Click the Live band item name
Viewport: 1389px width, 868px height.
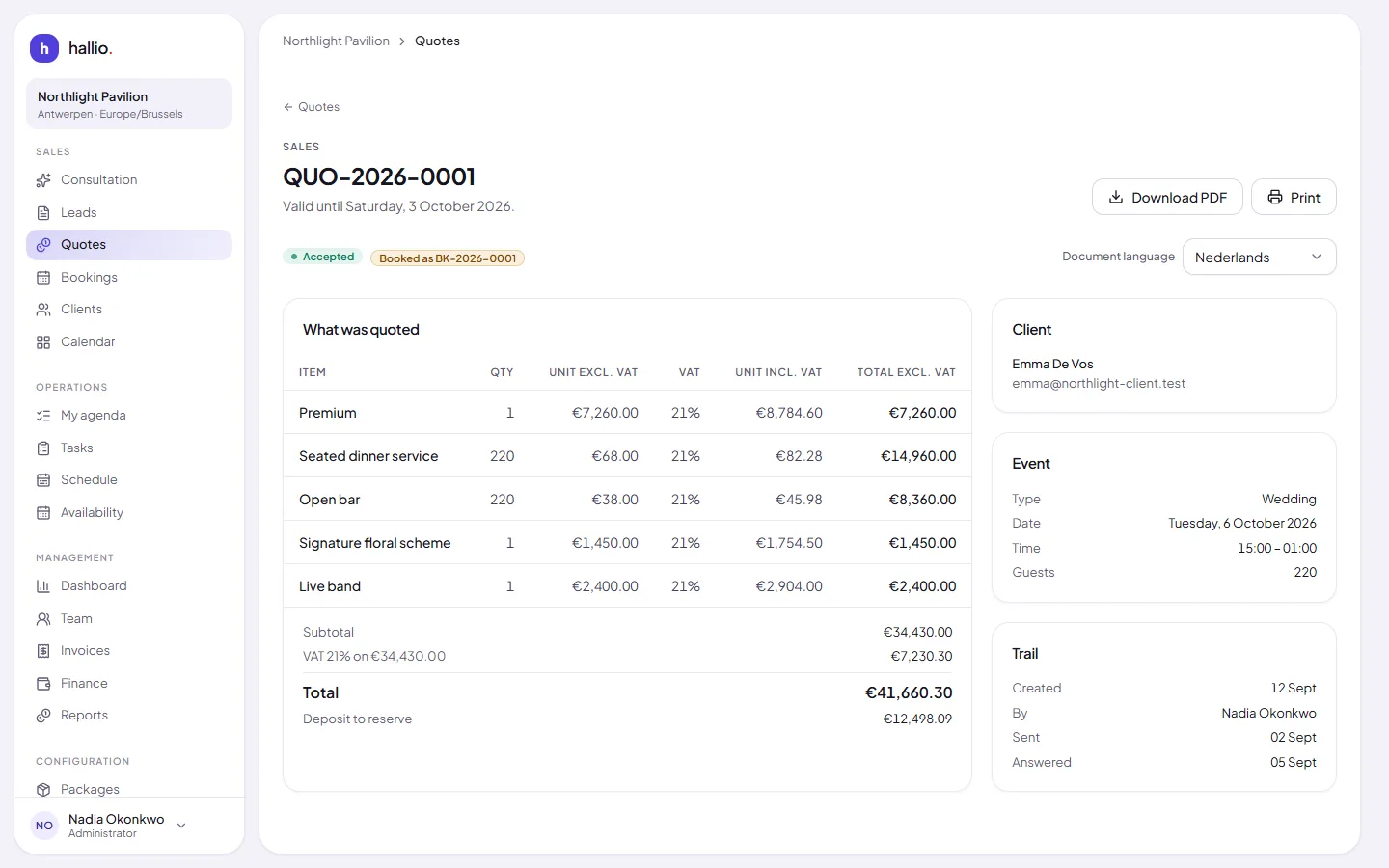tap(330, 586)
